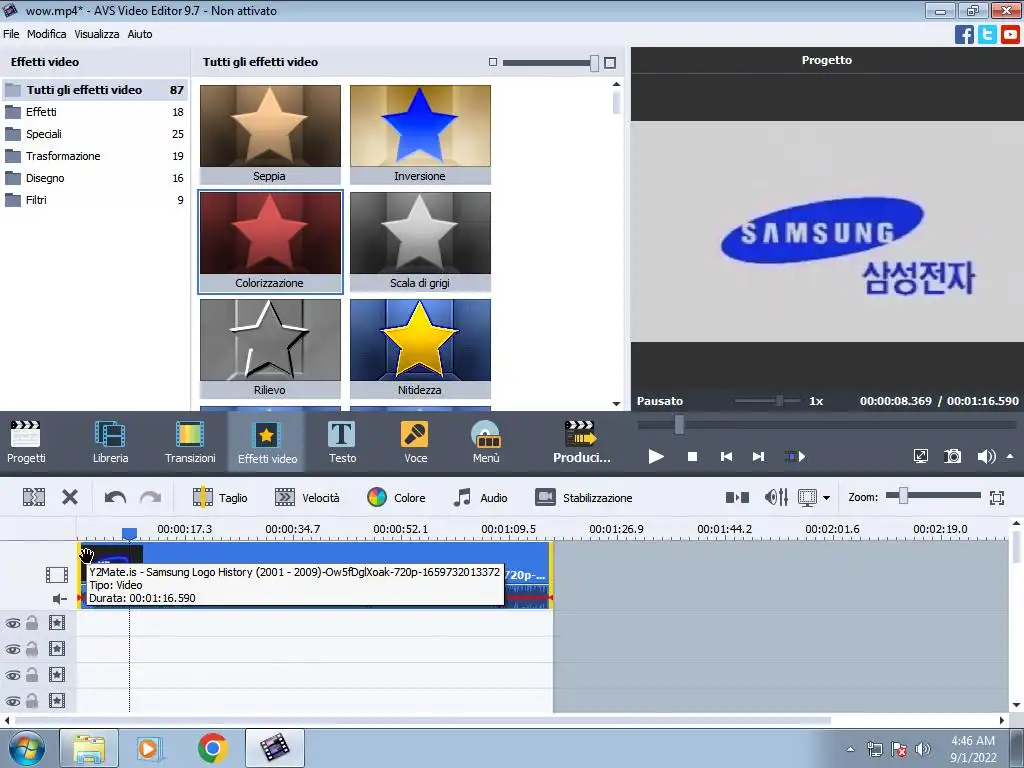Viewport: 1024px width, 768px height.
Task: Open Chrome from the taskbar
Action: 212,748
